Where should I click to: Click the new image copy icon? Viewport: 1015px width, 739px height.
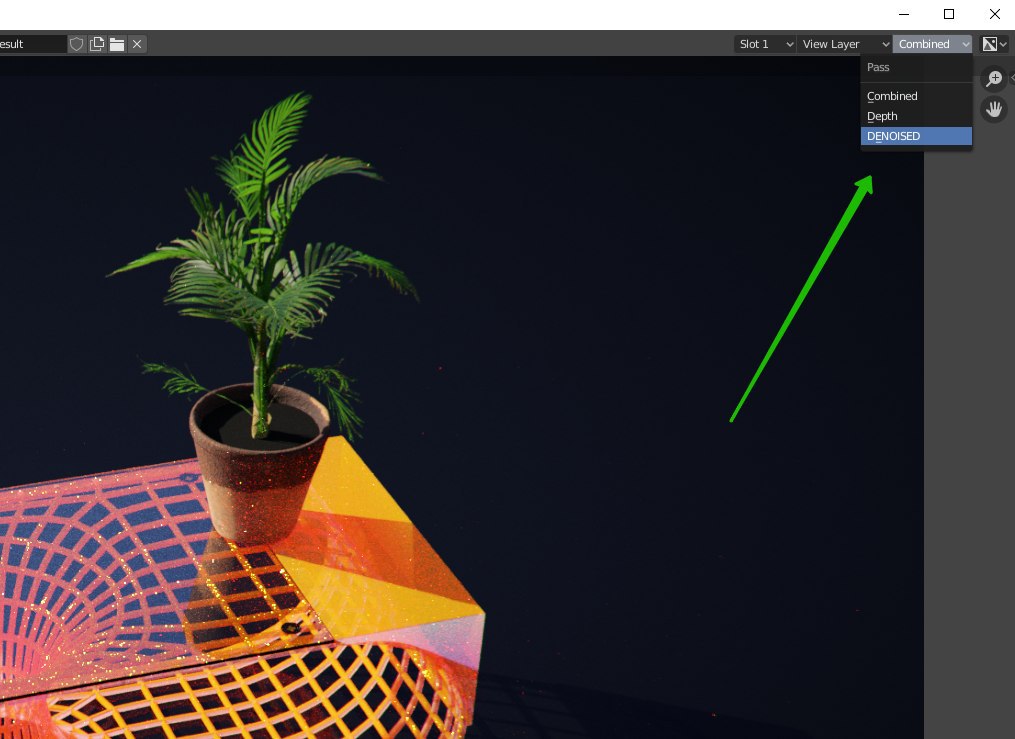tap(97, 44)
